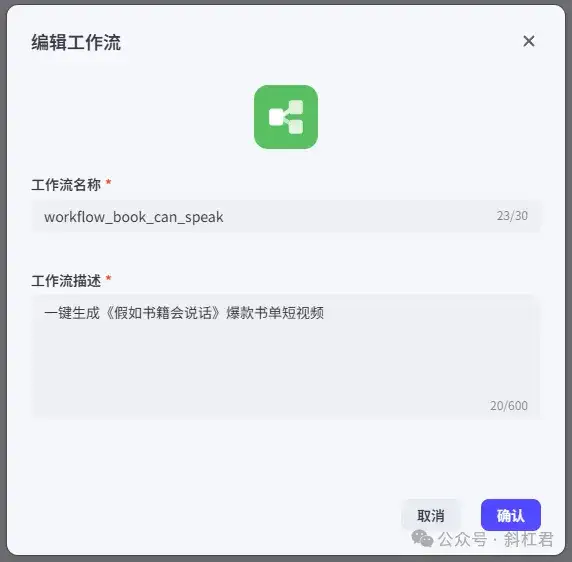This screenshot has width=572, height=562.
Task: Click the WeChat logo watermark
Action: point(422,538)
